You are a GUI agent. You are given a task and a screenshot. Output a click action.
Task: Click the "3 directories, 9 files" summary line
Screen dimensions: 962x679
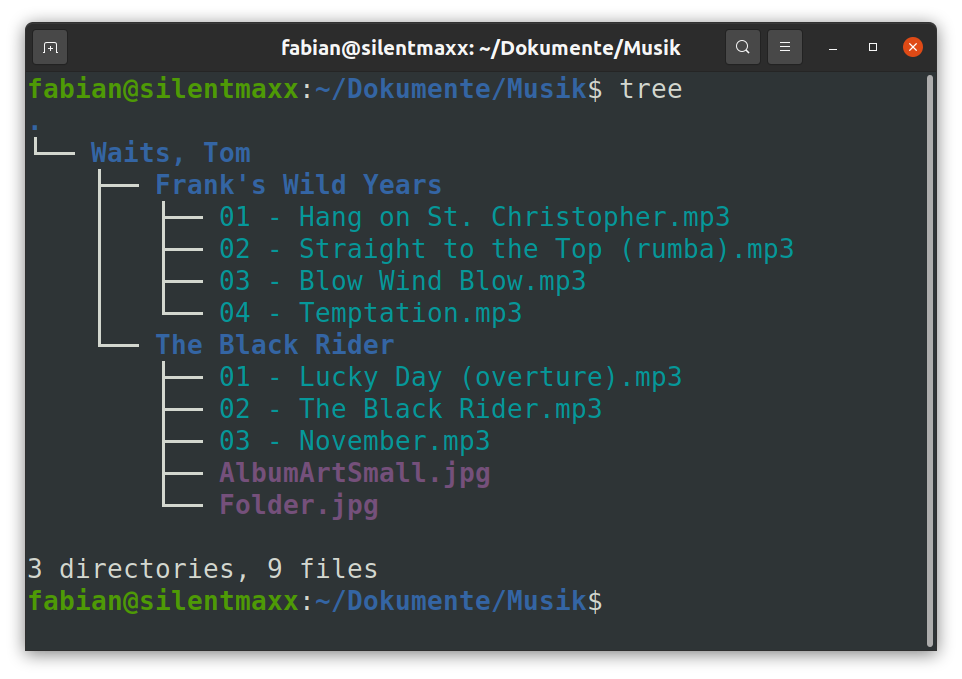tap(202, 569)
